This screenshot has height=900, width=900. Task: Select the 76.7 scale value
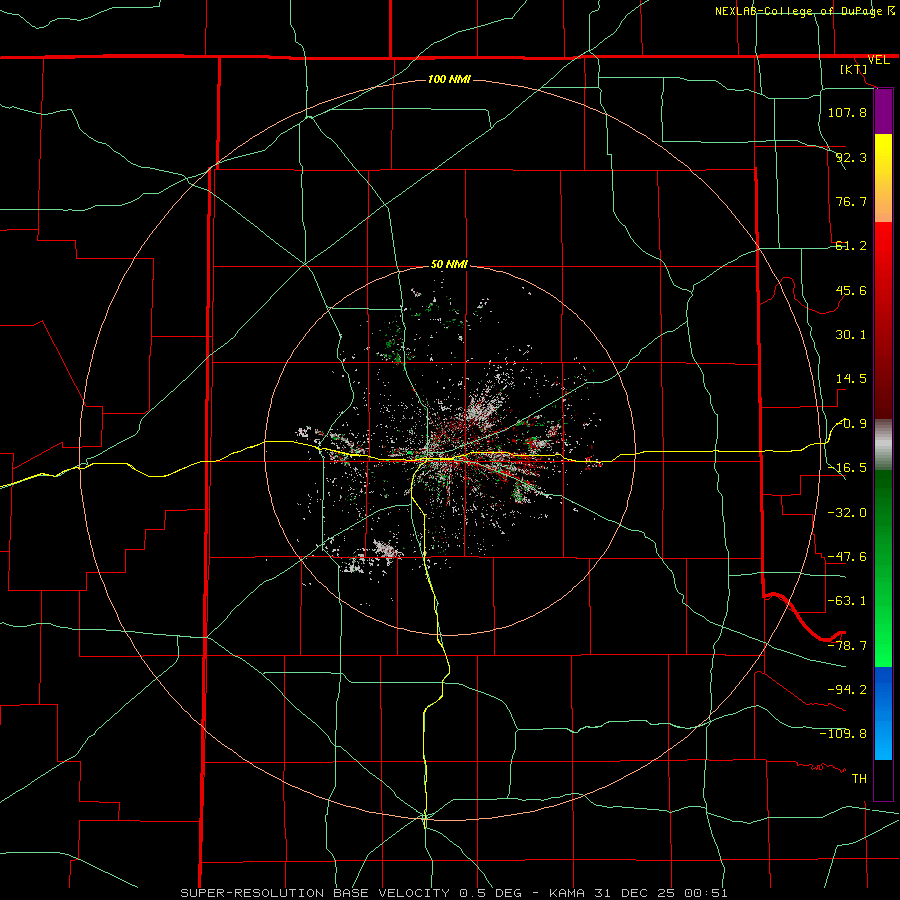coord(851,201)
